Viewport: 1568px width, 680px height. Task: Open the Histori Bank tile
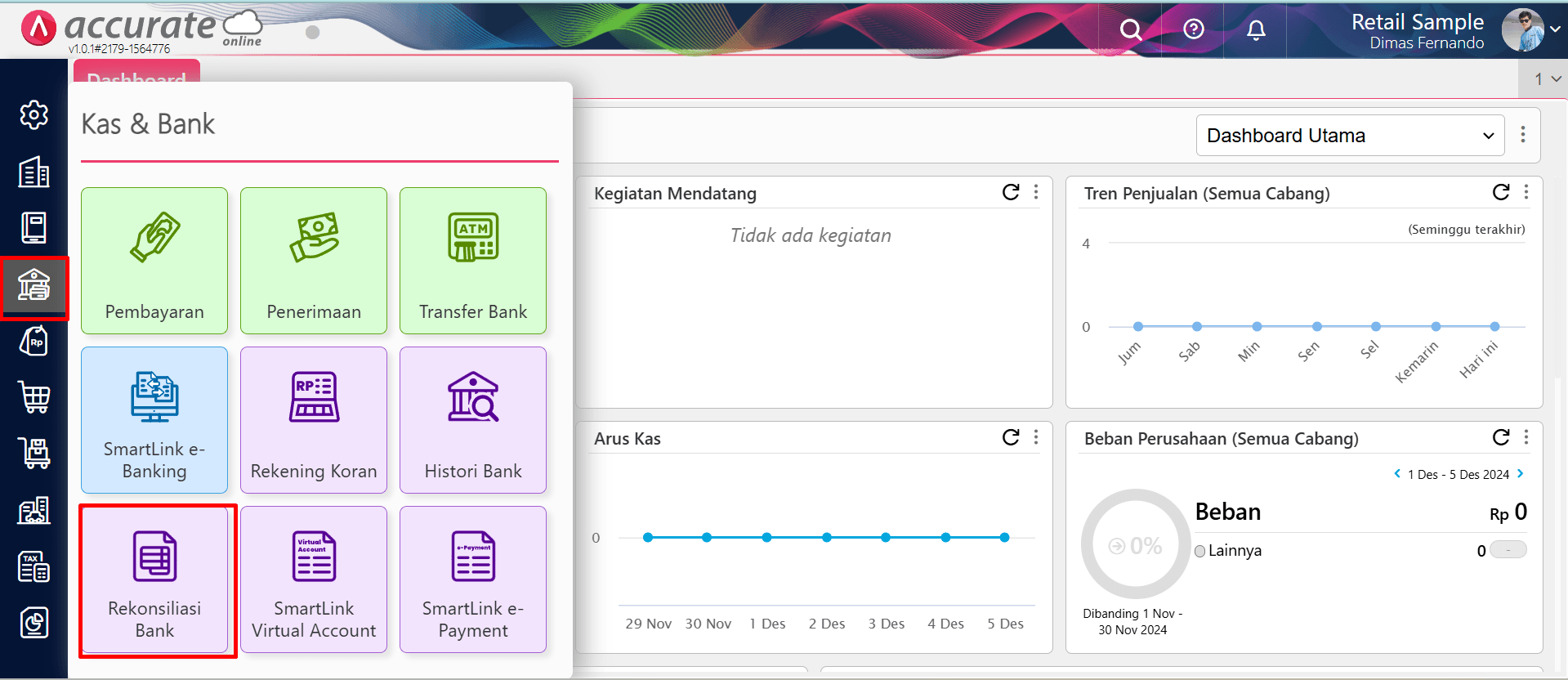[473, 420]
